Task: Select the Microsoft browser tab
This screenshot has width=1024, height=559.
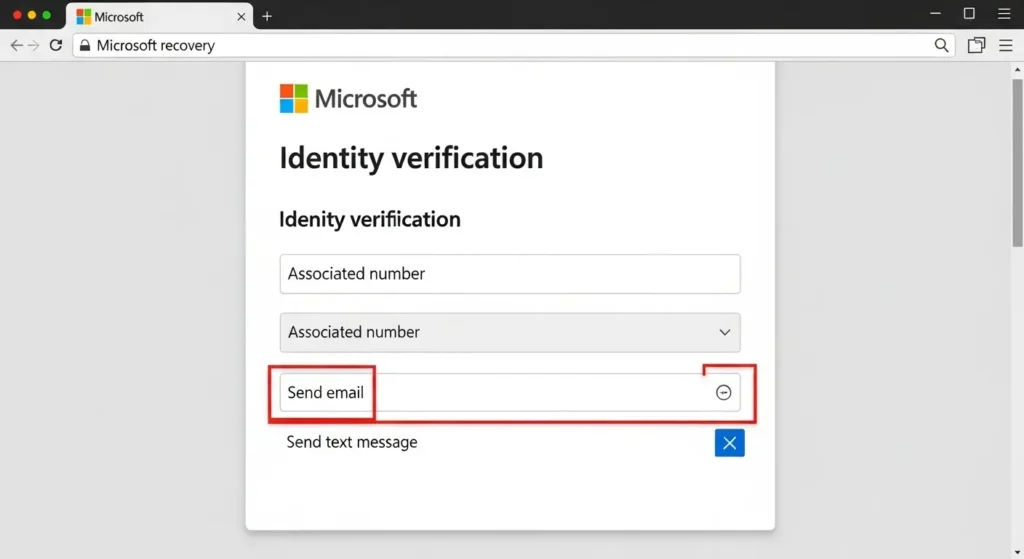Action: pos(160,16)
